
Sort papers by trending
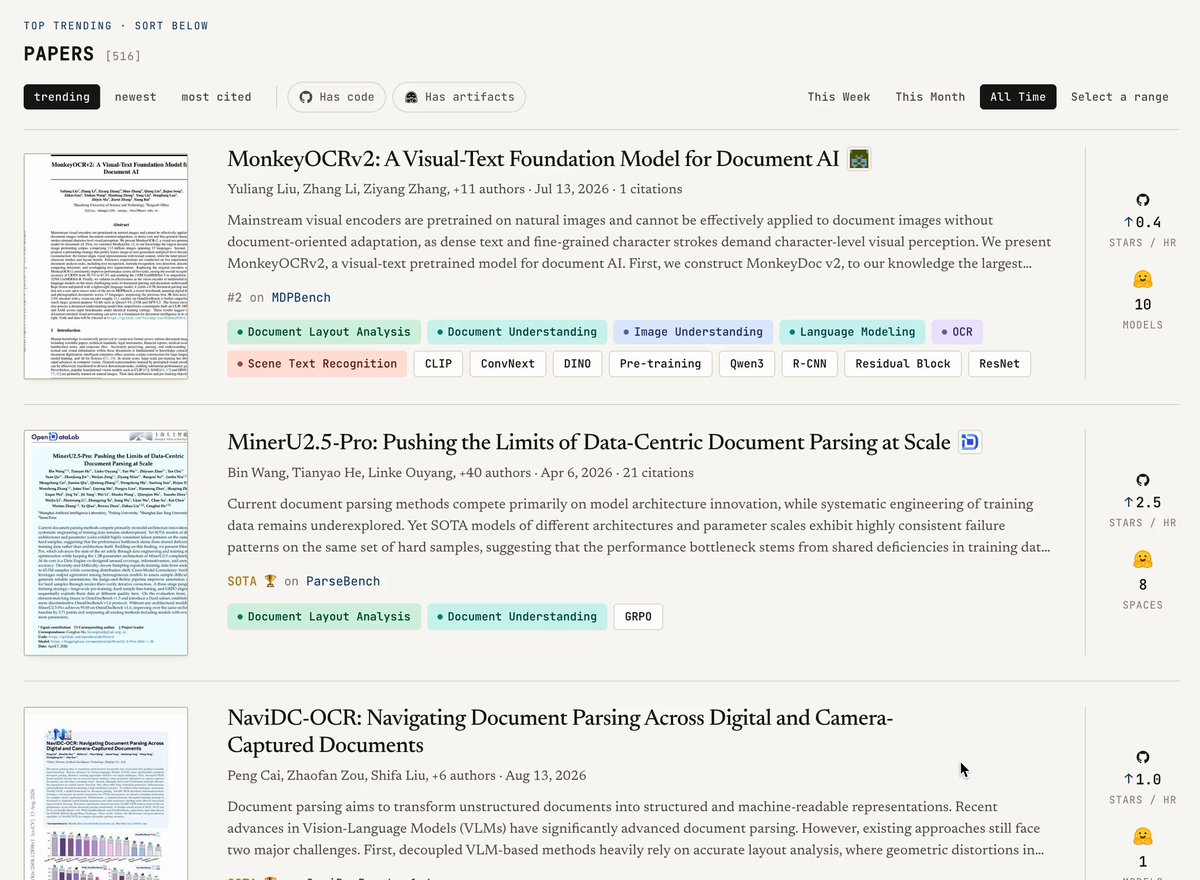[x=62, y=97]
